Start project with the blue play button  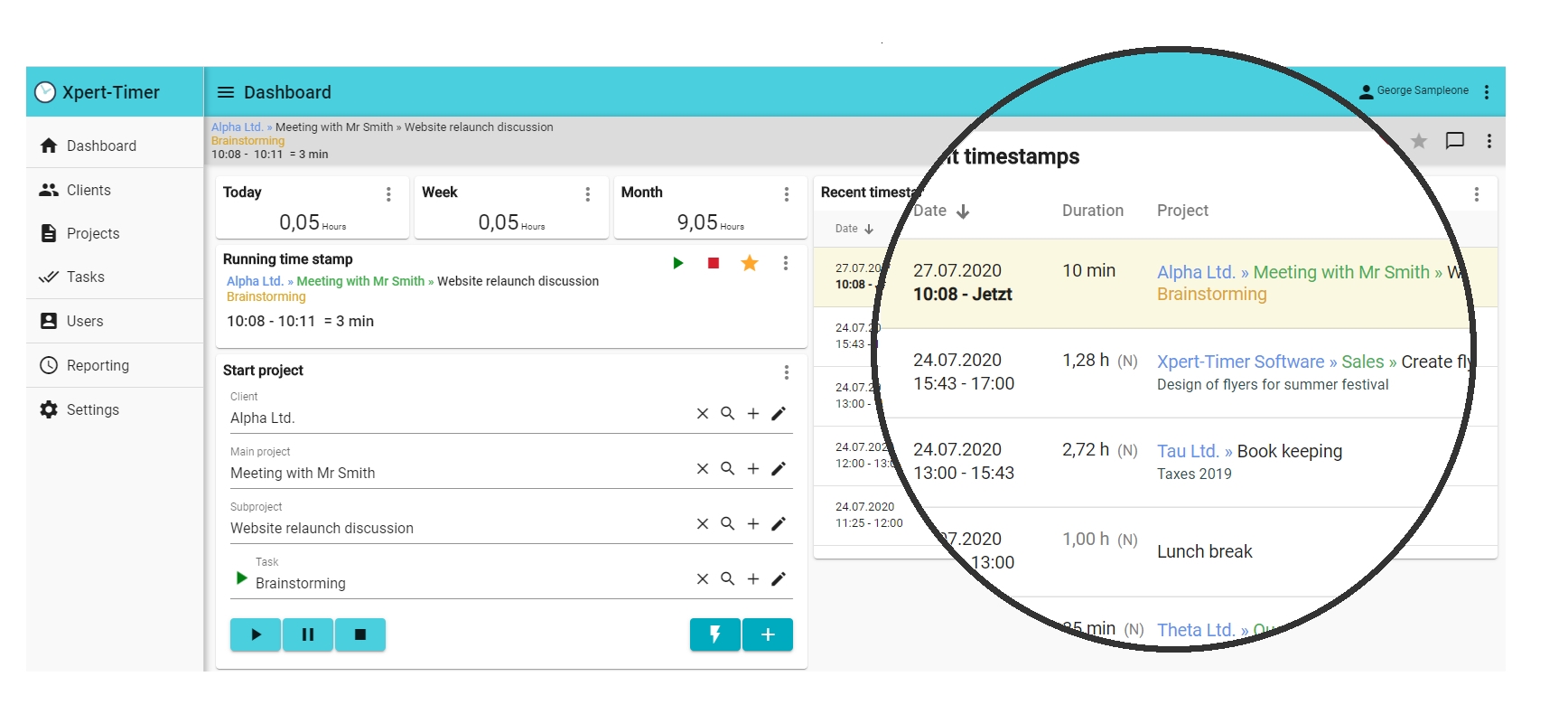tap(256, 634)
